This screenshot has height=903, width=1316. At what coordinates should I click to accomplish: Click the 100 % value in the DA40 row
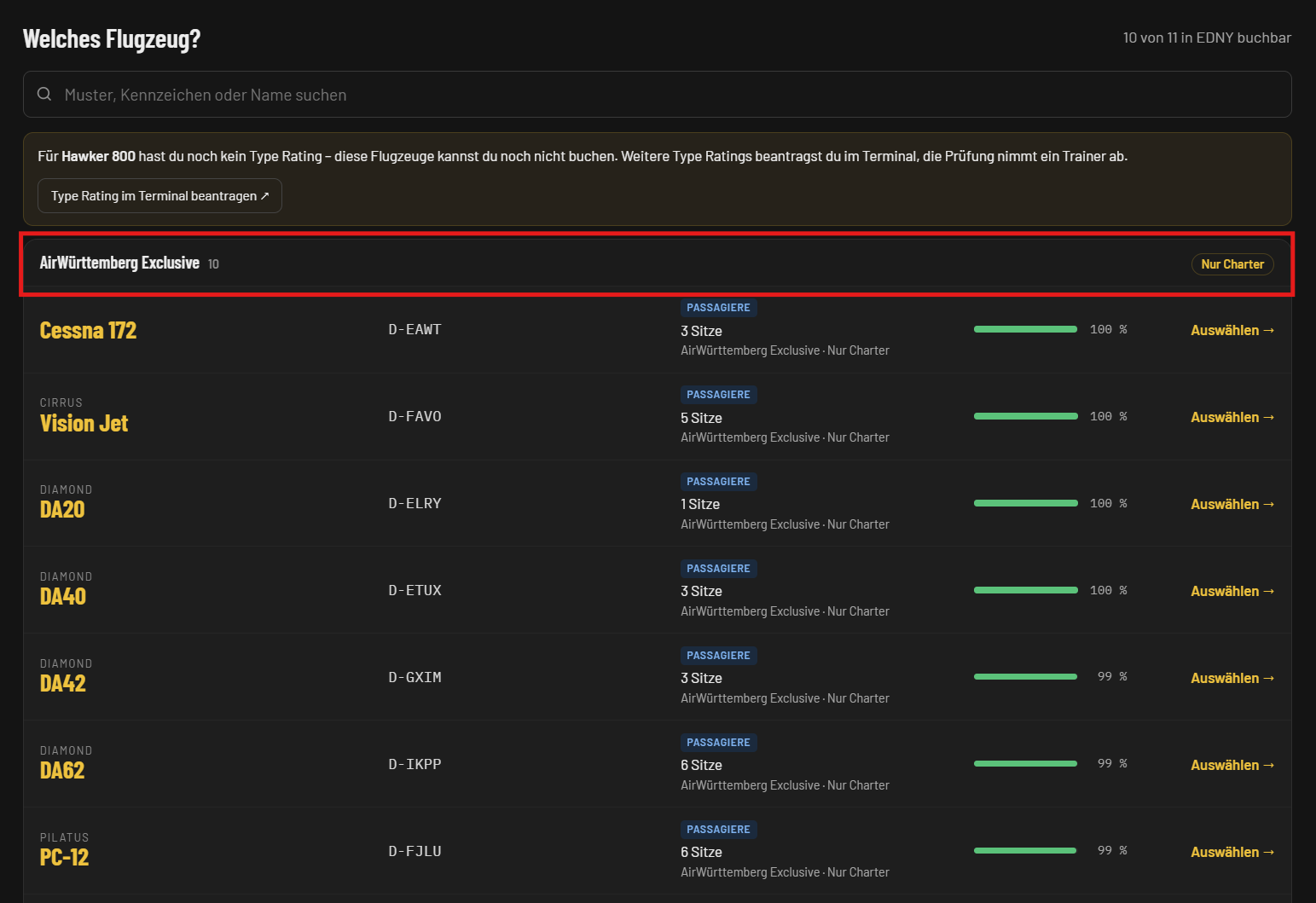1108,590
